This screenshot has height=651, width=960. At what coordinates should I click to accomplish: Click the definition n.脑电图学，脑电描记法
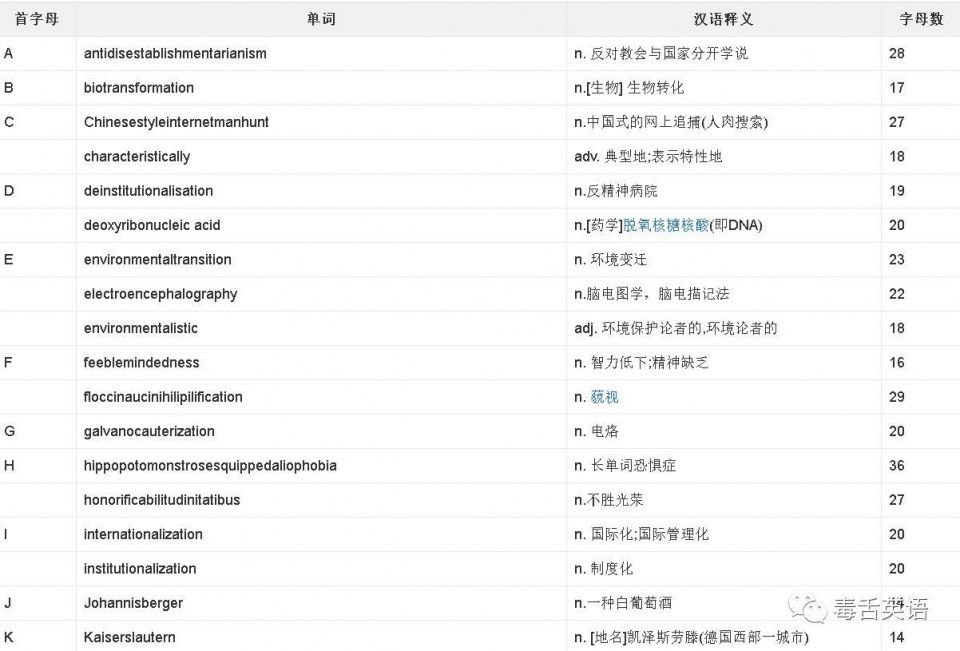(x=652, y=294)
